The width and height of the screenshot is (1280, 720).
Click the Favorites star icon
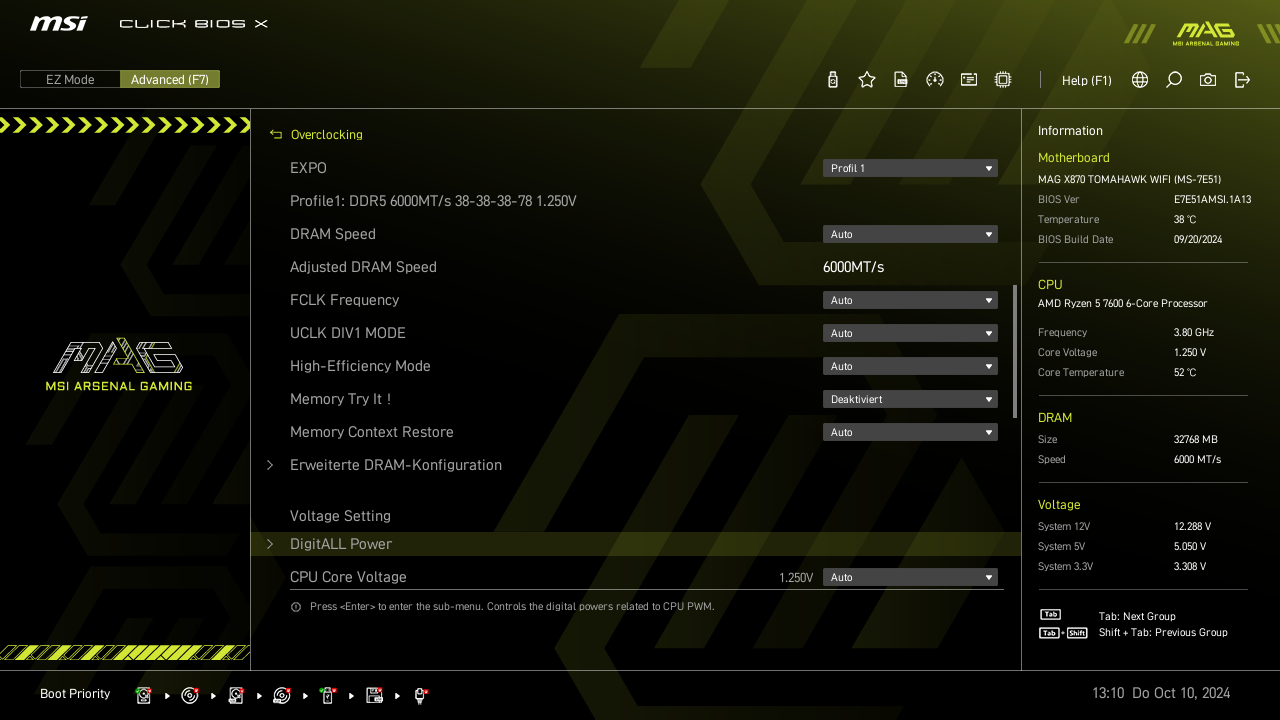[867, 80]
